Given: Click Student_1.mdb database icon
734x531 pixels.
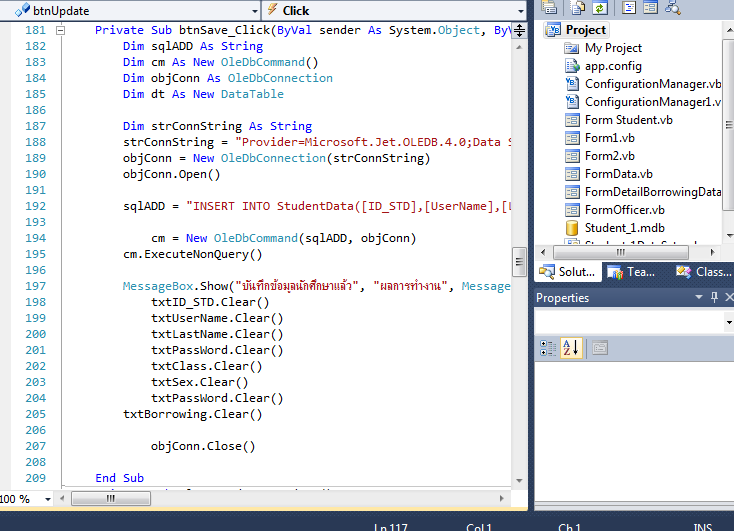Looking at the screenshot, I should pyautogui.click(x=572, y=228).
